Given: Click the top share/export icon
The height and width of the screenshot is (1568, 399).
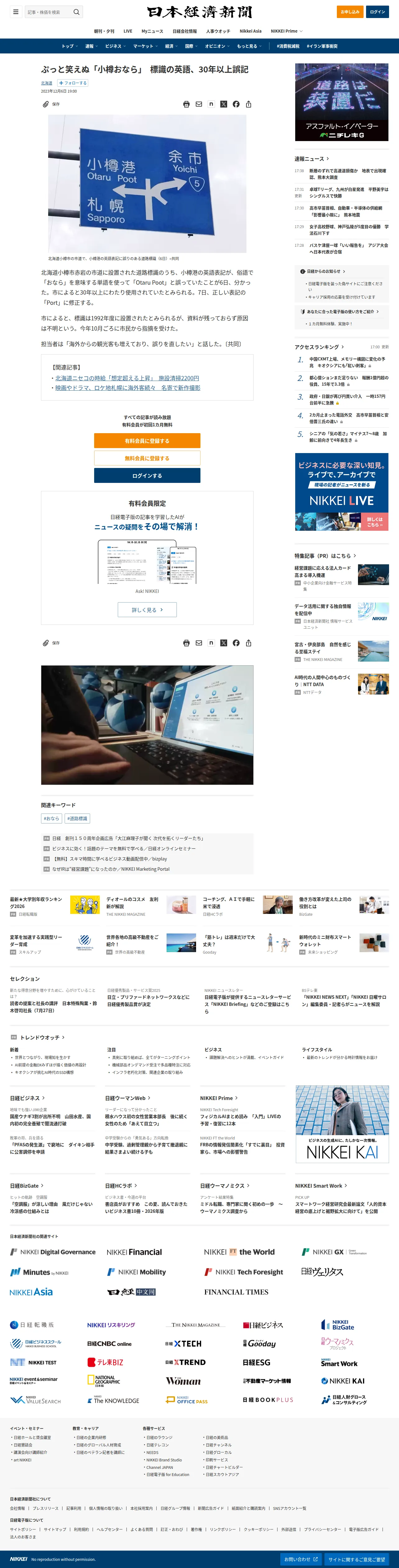Looking at the screenshot, I should tap(249, 104).
